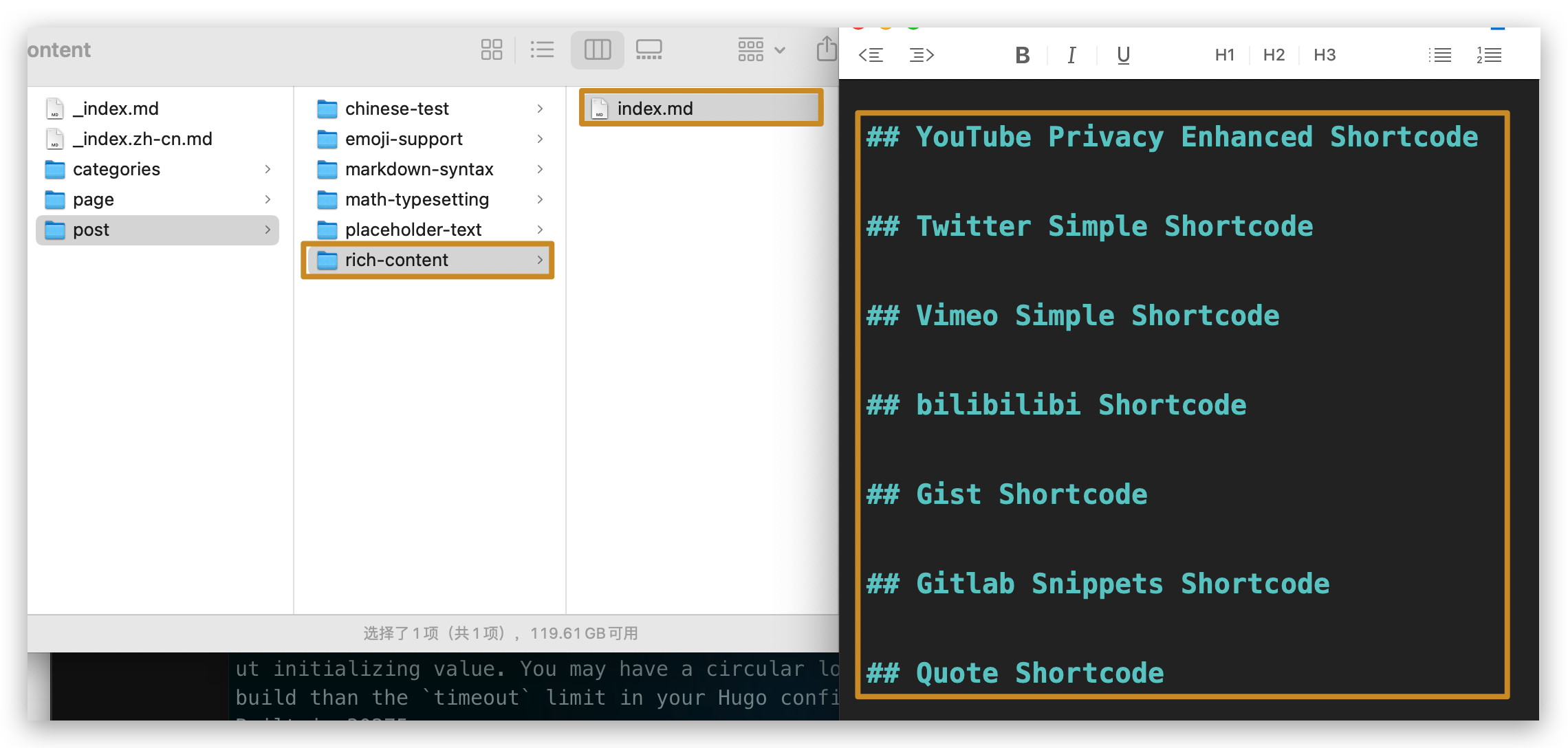This screenshot has height=748, width=1568.
Task: Apply H3 heading style
Action: tap(1324, 55)
